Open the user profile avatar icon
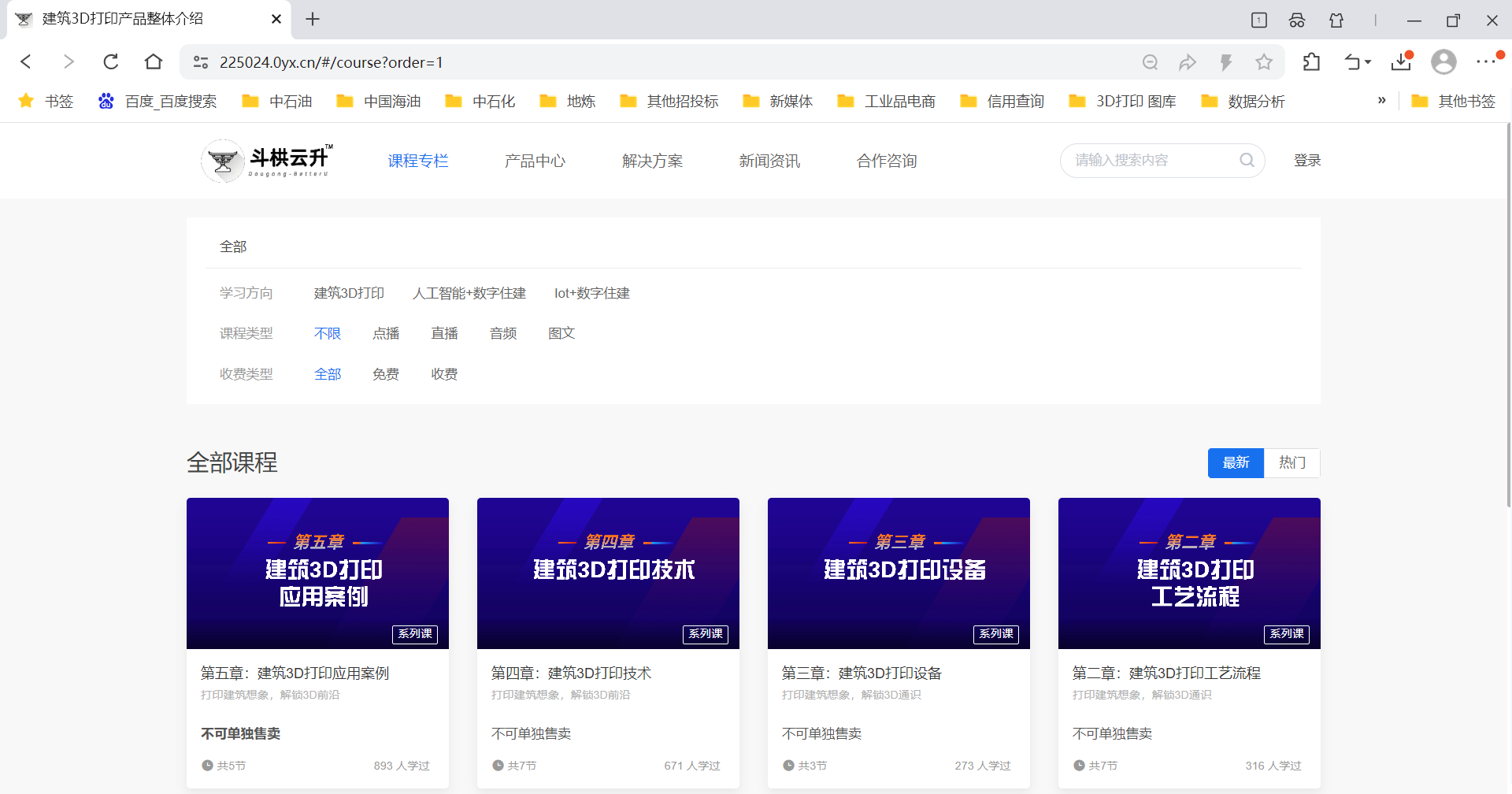Image resolution: width=1512 pixels, height=794 pixels. coord(1443,62)
